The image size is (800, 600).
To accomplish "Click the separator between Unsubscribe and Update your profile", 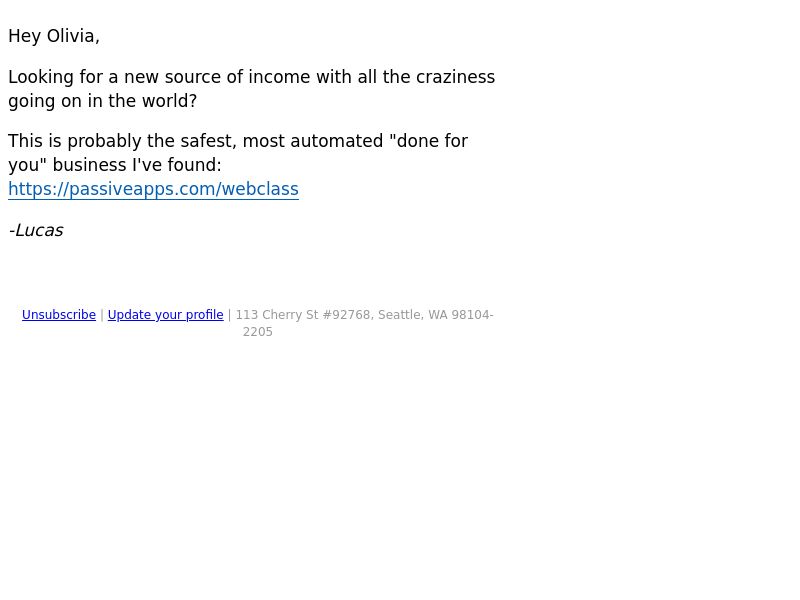I will pos(102,315).
